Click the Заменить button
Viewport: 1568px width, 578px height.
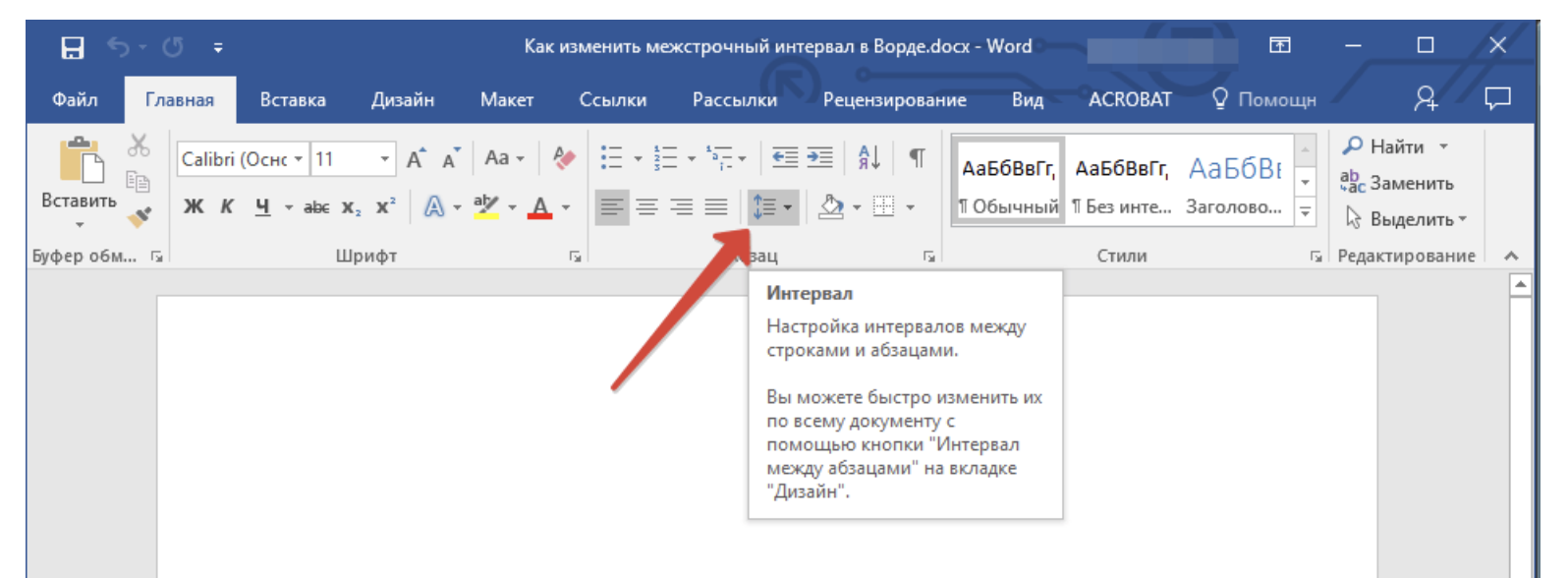coord(1398,183)
